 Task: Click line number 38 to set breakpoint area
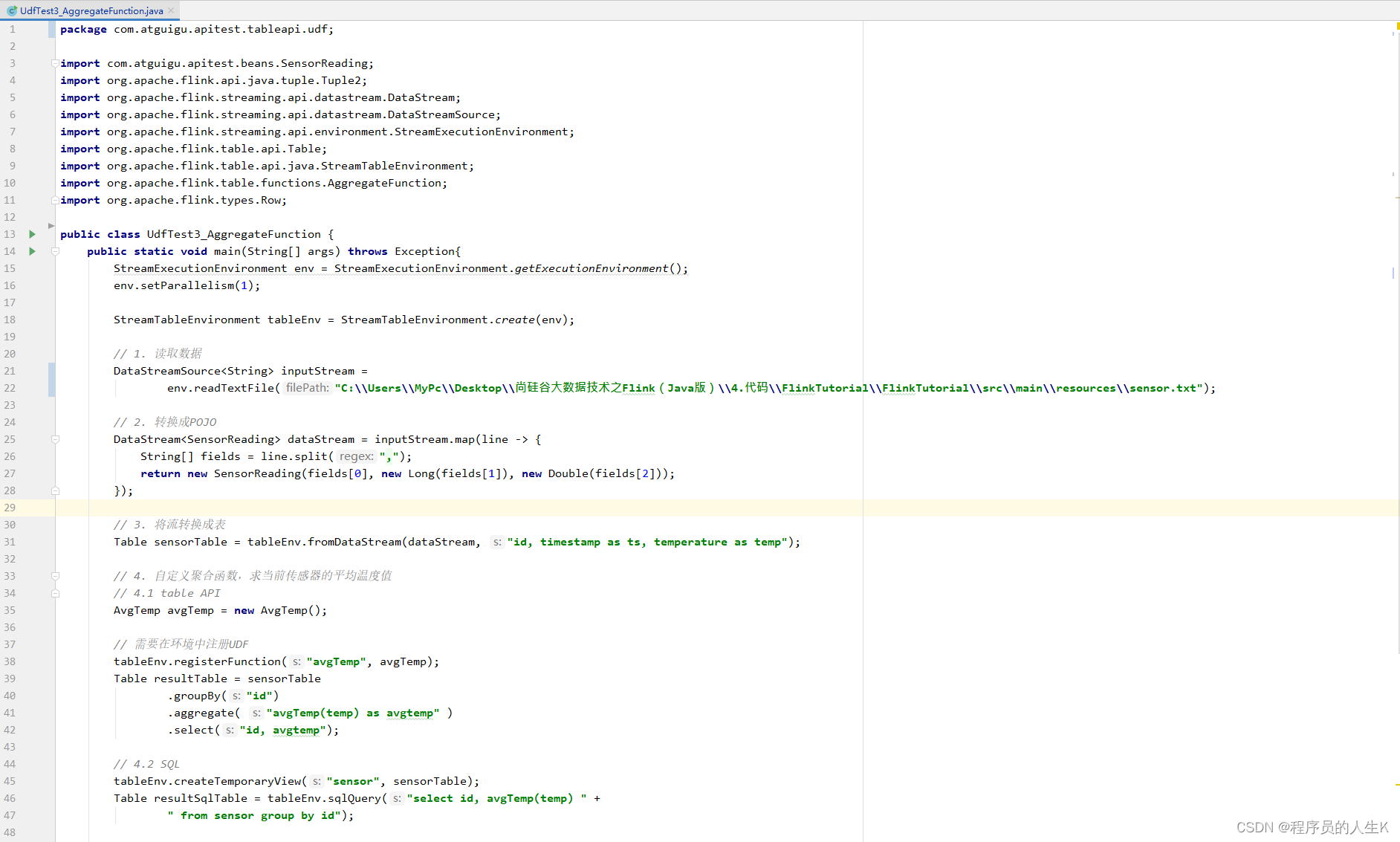tap(10, 661)
